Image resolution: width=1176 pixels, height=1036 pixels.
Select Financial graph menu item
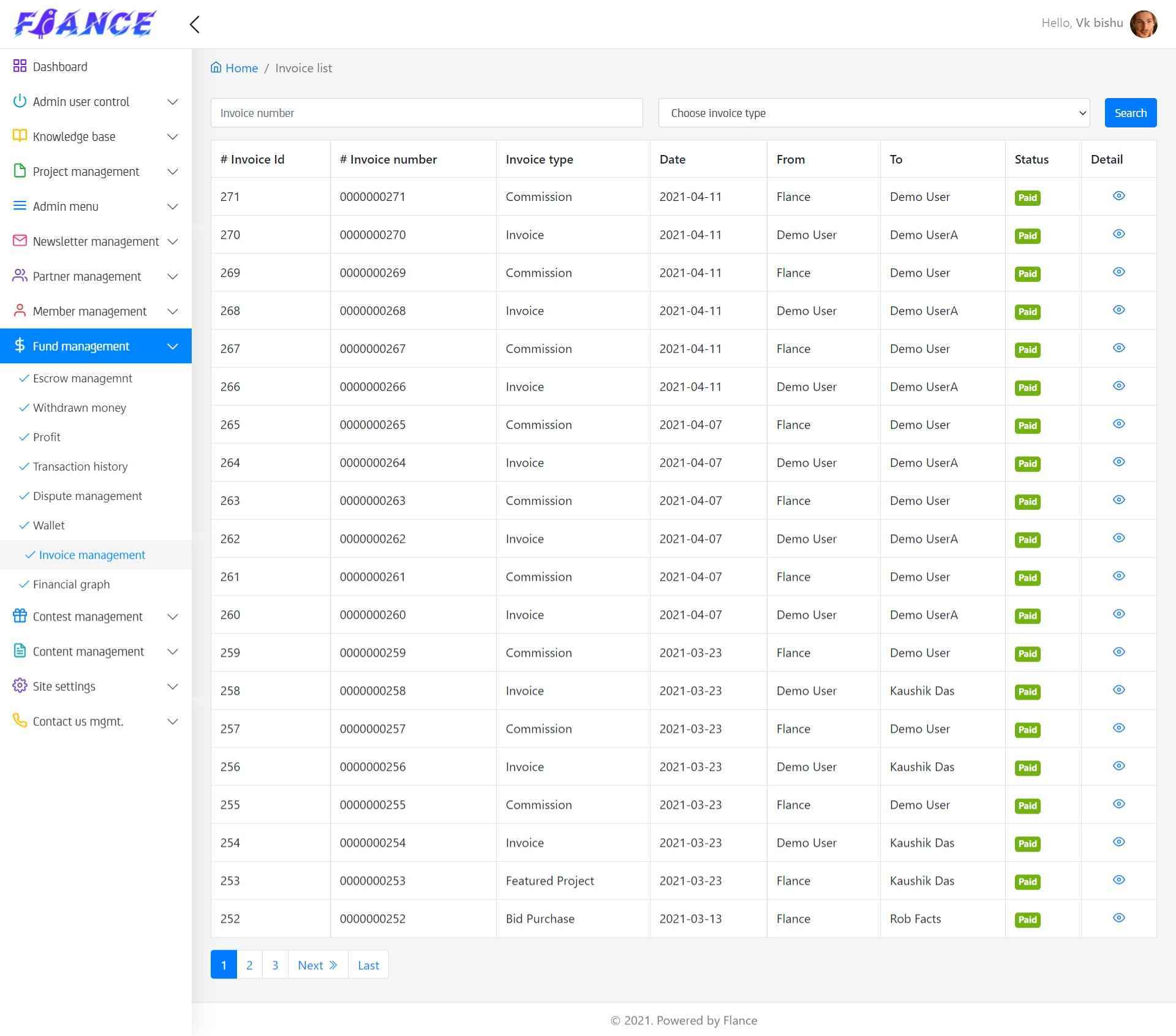click(x=71, y=584)
